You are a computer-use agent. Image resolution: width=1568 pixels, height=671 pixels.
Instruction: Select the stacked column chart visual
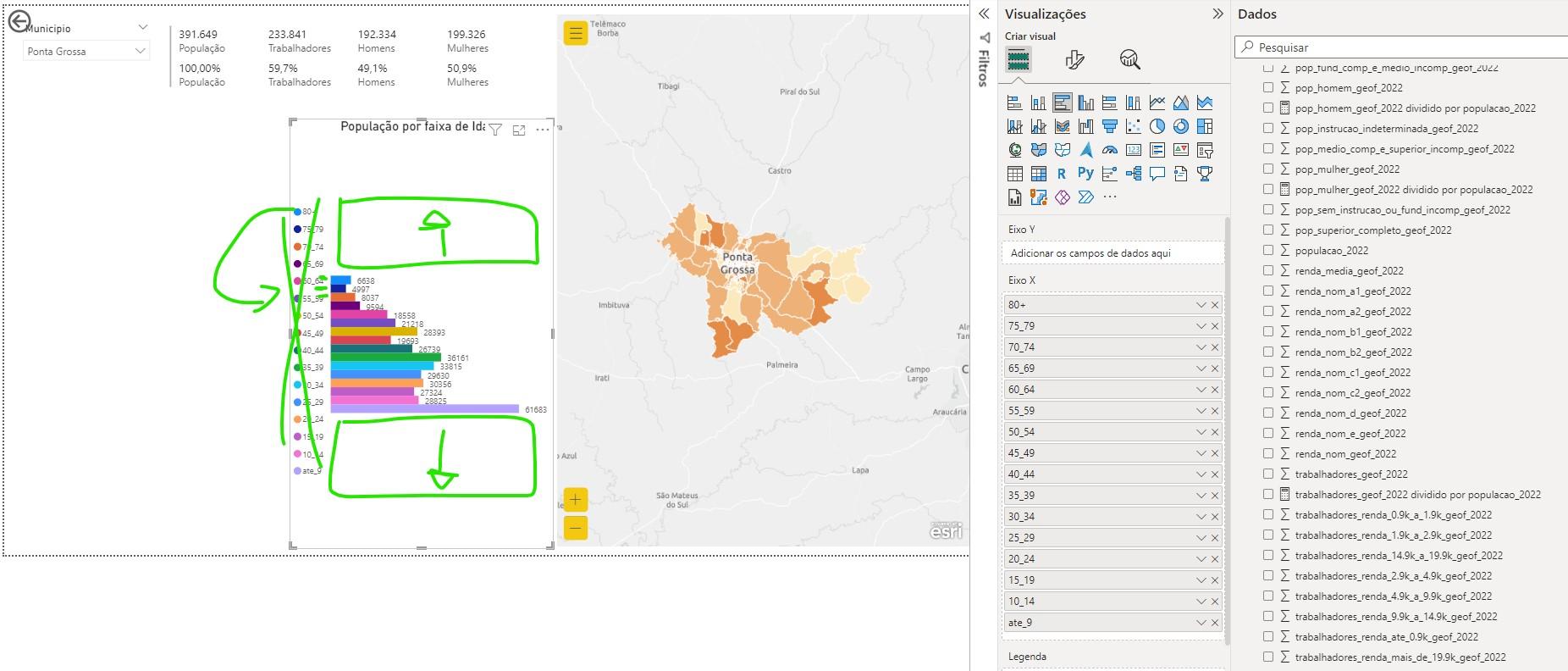1039,103
